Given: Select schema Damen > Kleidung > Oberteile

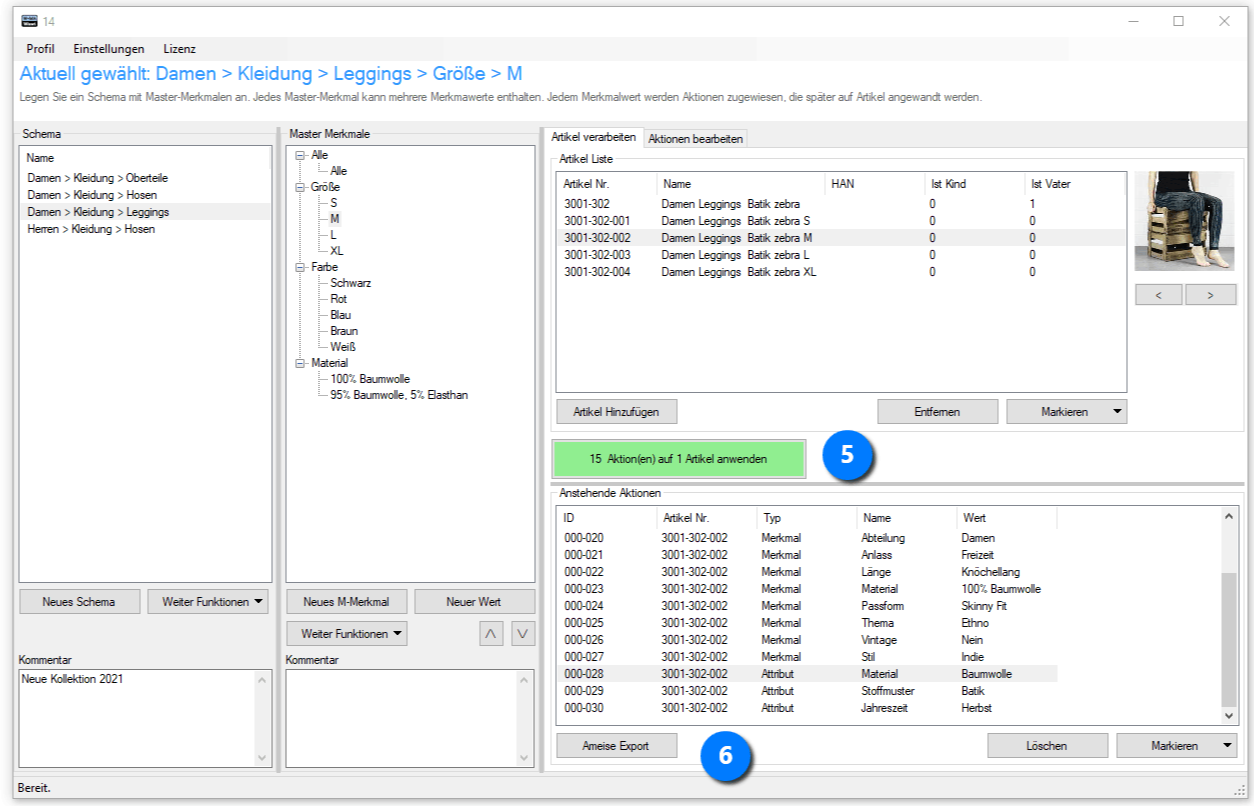Looking at the screenshot, I should 98,178.
